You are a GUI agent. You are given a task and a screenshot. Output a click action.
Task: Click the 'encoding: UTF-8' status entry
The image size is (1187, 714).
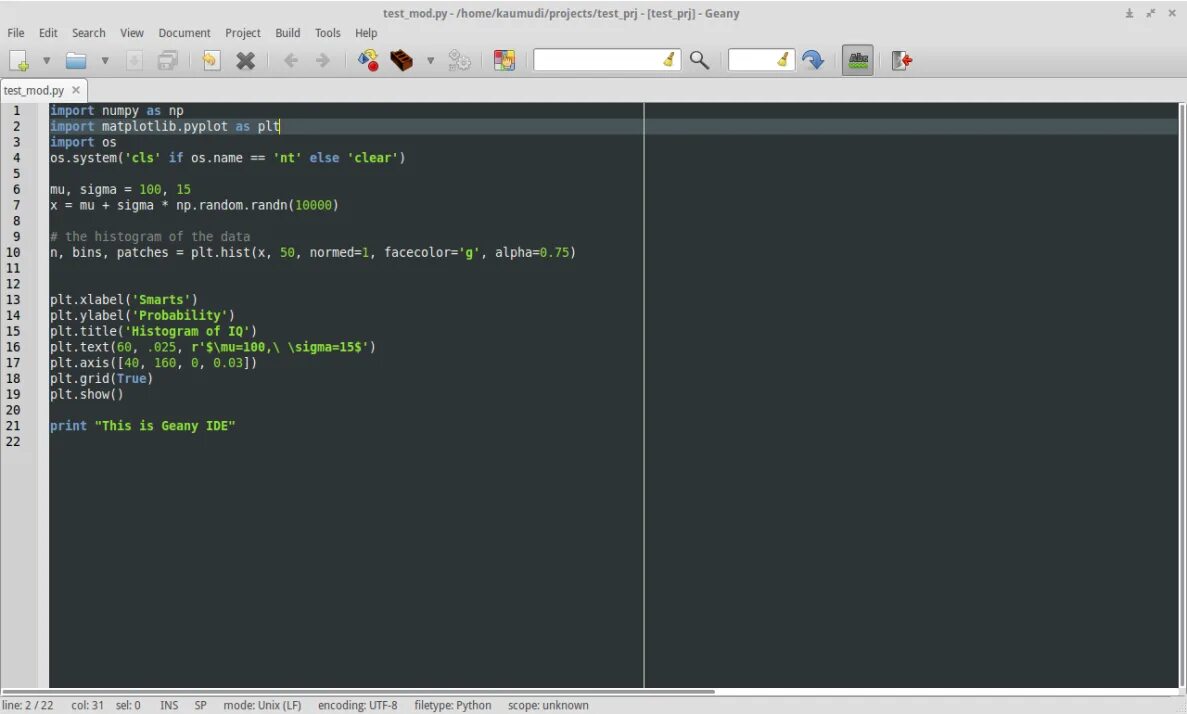[357, 706]
